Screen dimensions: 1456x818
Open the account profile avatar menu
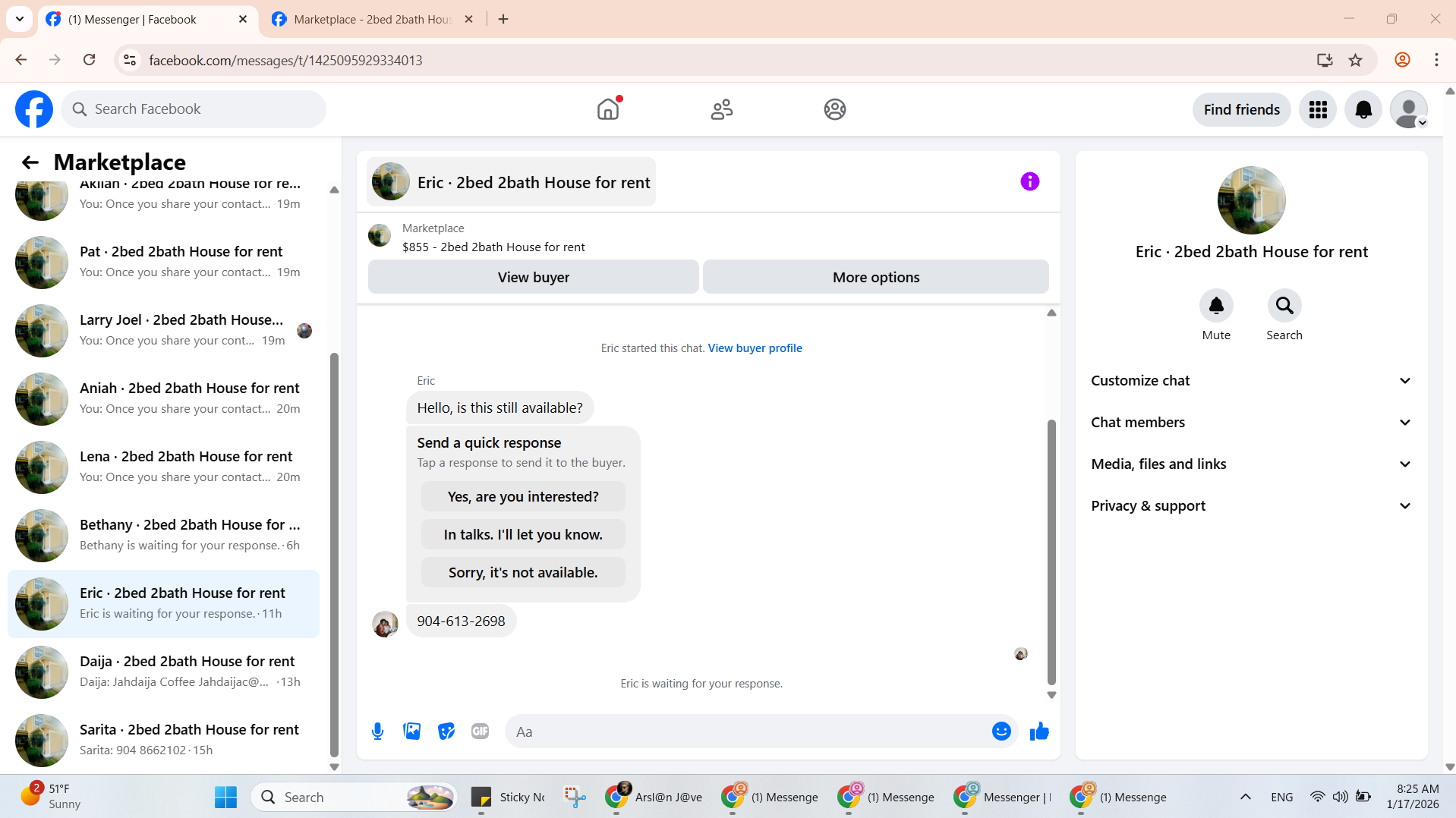1409,110
